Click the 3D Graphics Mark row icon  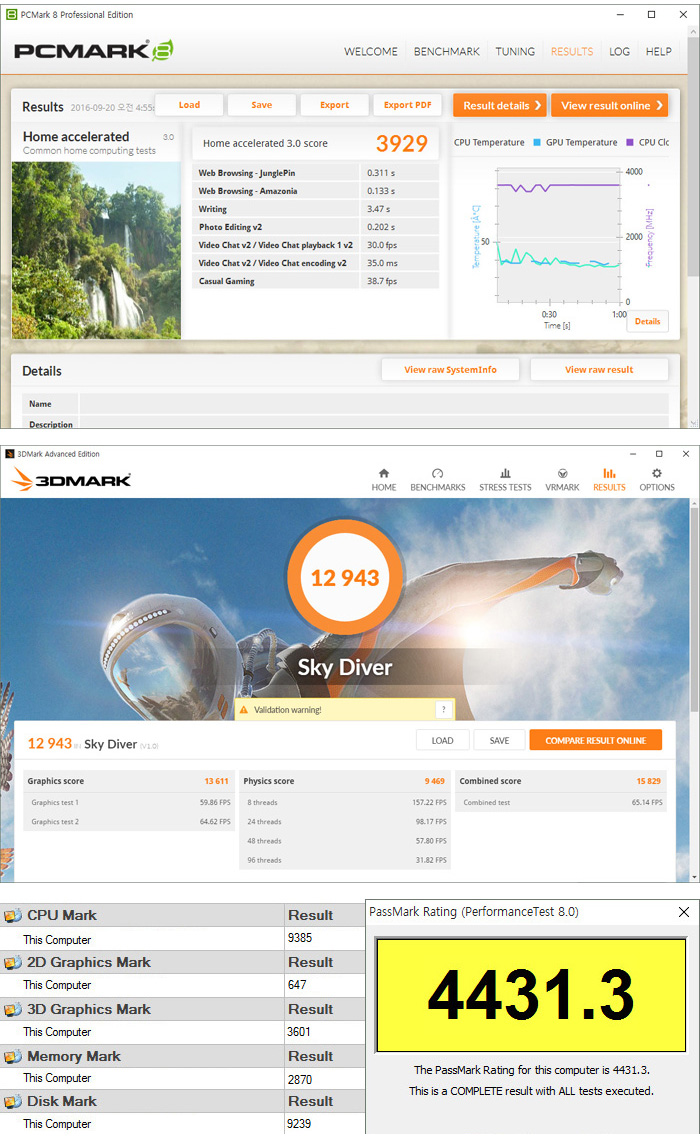tap(12, 1009)
